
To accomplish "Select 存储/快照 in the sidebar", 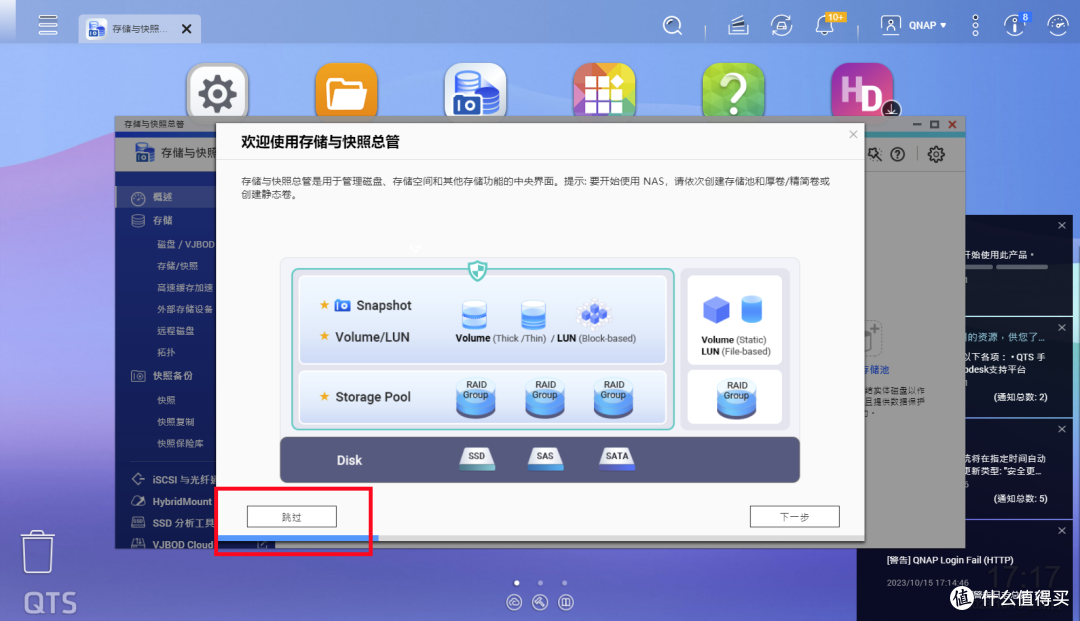I will (178, 266).
